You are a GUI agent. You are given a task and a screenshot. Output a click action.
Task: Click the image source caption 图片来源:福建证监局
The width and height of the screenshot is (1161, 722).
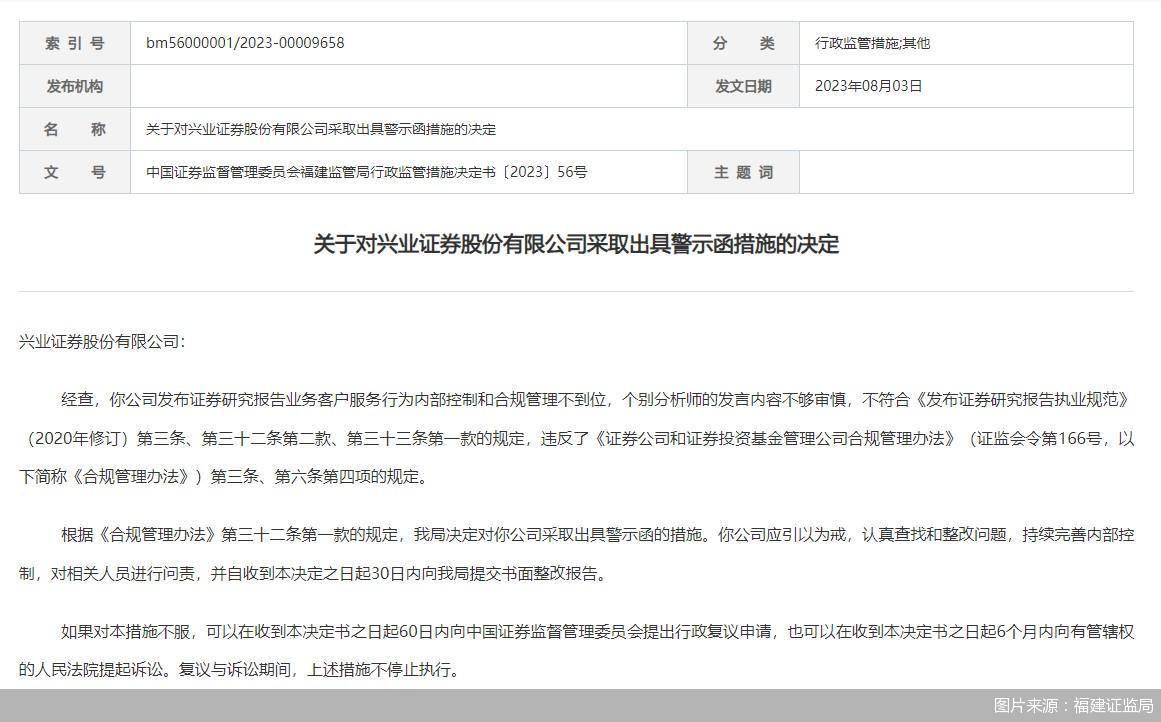[x=1074, y=705]
